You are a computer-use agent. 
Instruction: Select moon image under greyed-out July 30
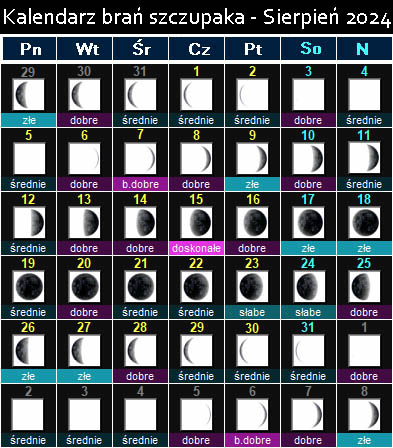pos(84,95)
